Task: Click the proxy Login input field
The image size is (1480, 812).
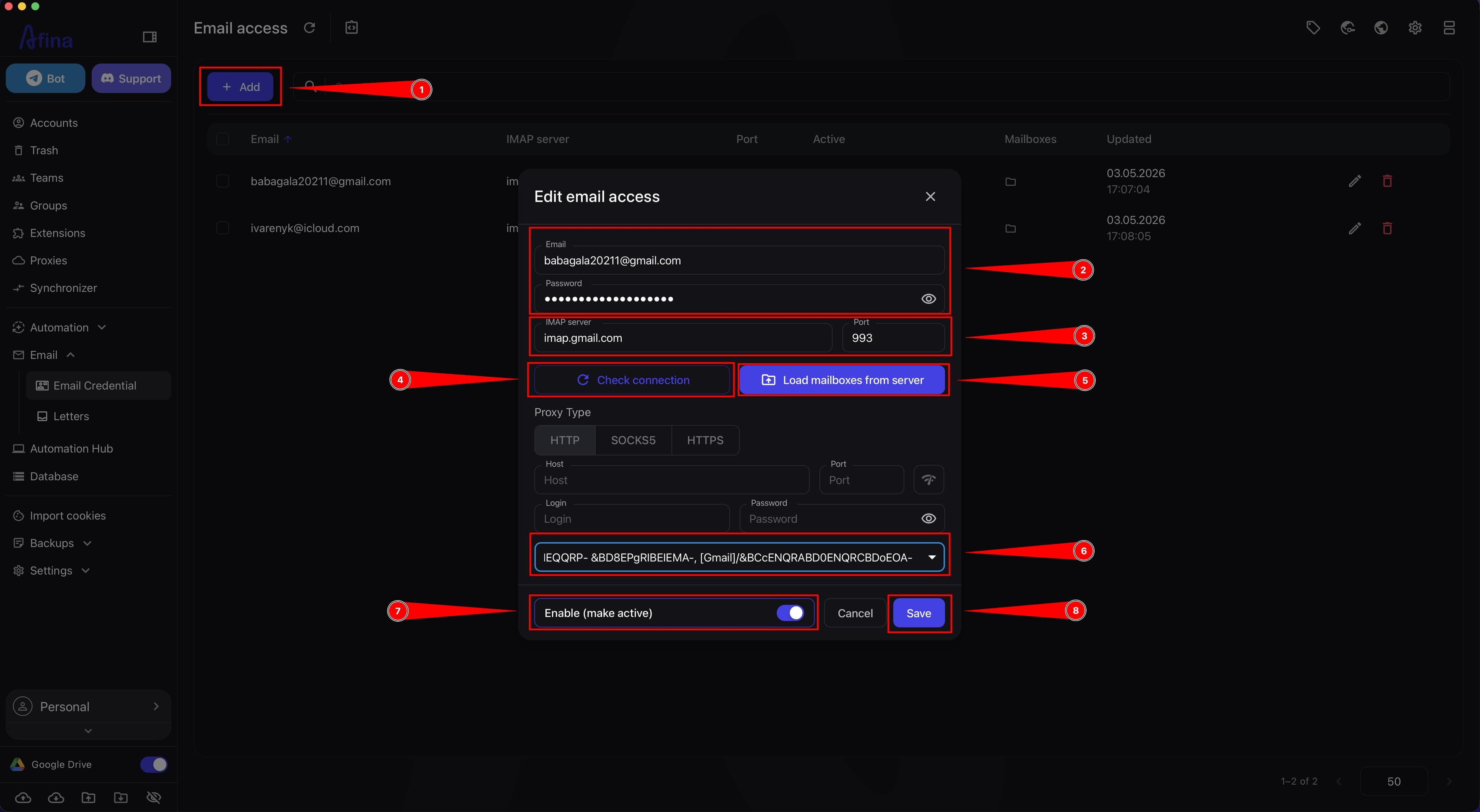Action: pyautogui.click(x=632, y=518)
